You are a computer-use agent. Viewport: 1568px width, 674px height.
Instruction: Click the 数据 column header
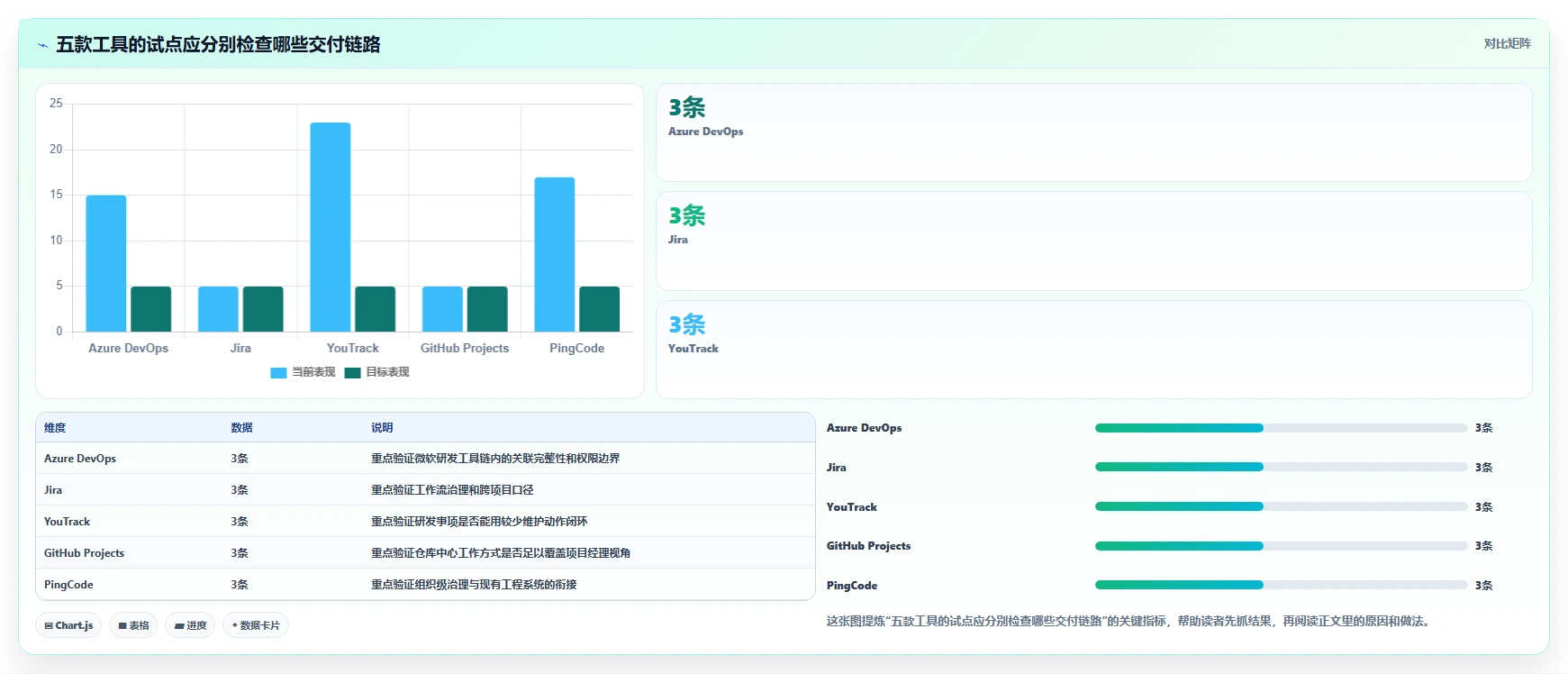click(x=241, y=428)
